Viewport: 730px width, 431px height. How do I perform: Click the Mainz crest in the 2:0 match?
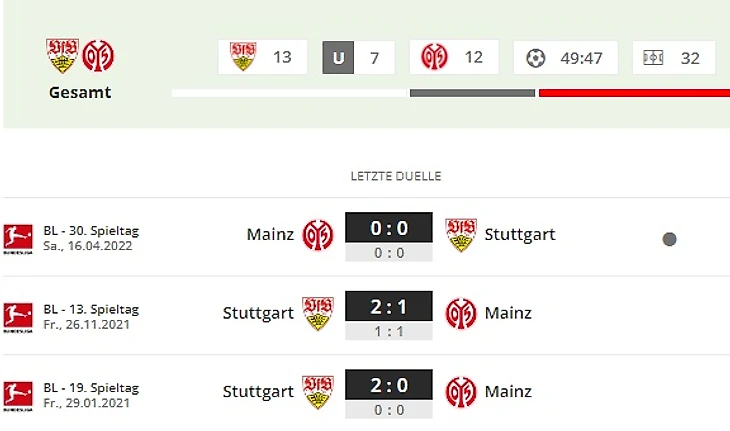461,391
